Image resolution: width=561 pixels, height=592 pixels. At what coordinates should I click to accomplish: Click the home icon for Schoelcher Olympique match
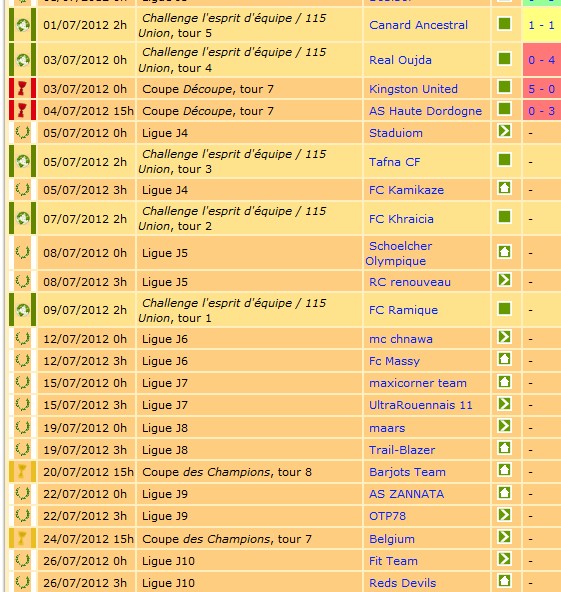tap(504, 251)
